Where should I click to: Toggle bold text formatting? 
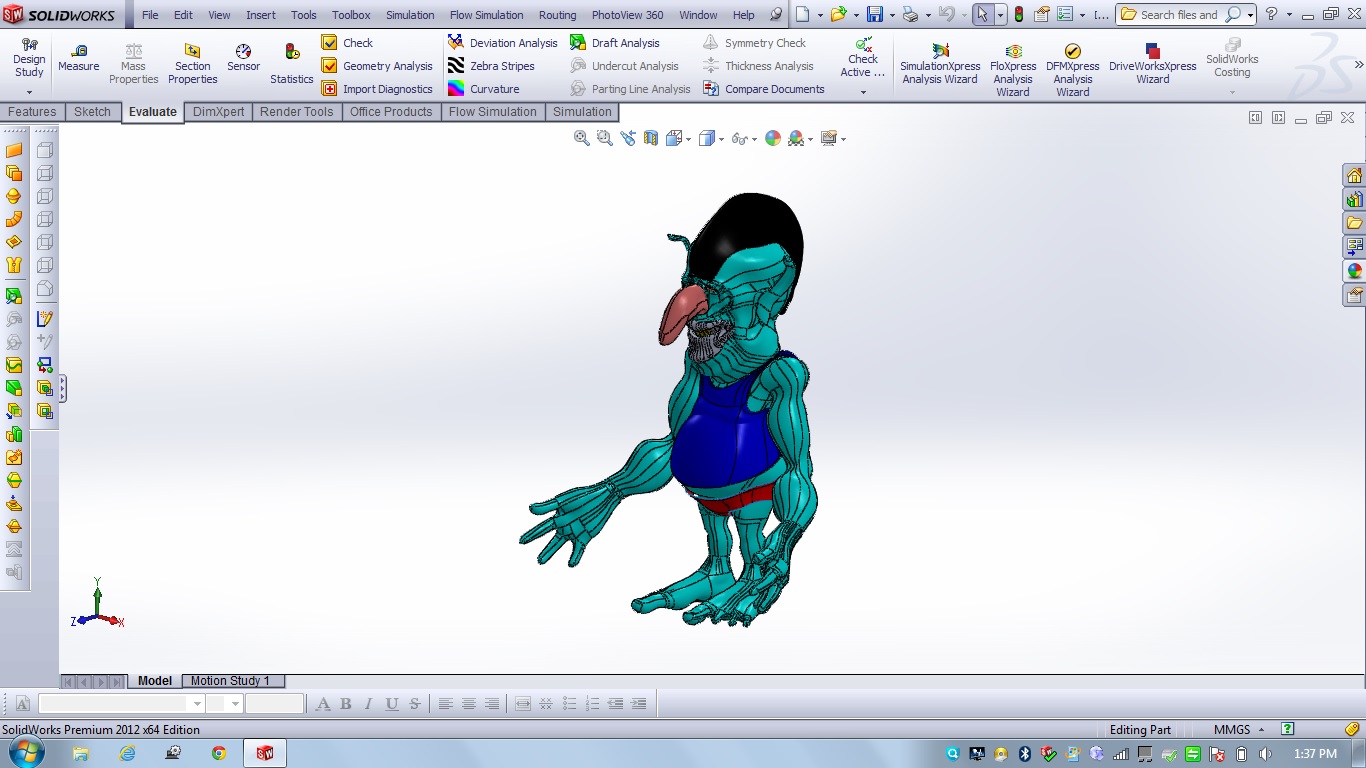pyautogui.click(x=346, y=704)
